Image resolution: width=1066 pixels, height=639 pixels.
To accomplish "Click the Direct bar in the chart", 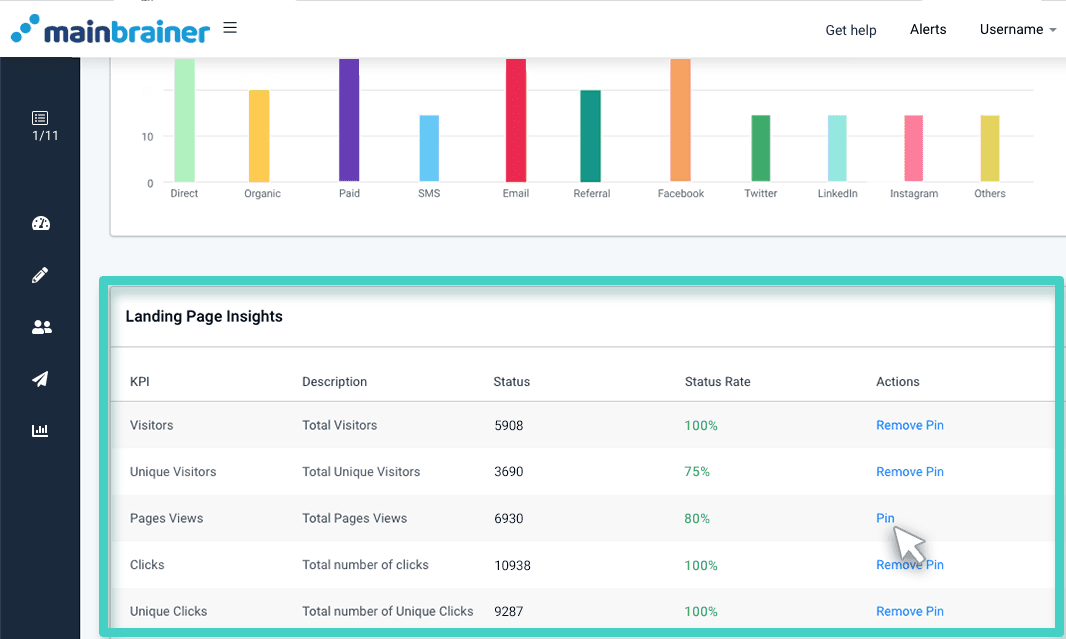I will pos(184,120).
